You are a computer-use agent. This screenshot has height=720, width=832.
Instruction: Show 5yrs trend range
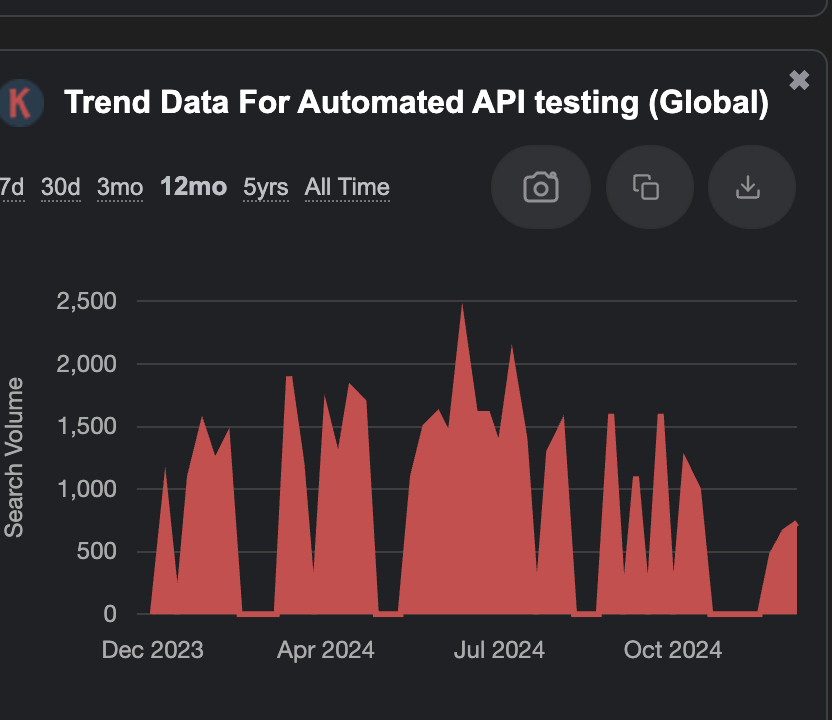(266, 187)
